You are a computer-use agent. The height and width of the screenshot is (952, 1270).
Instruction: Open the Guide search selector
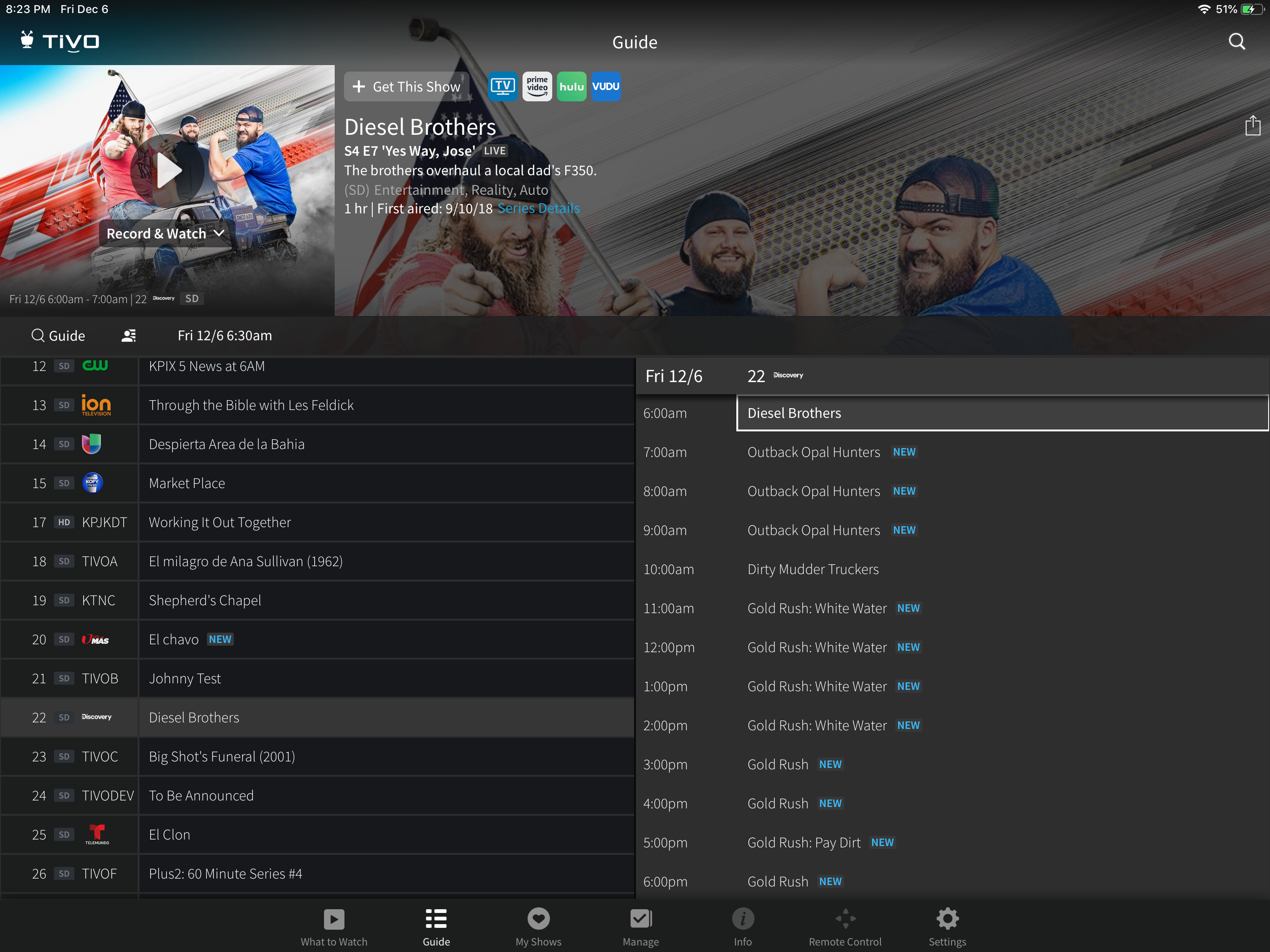[x=58, y=336]
